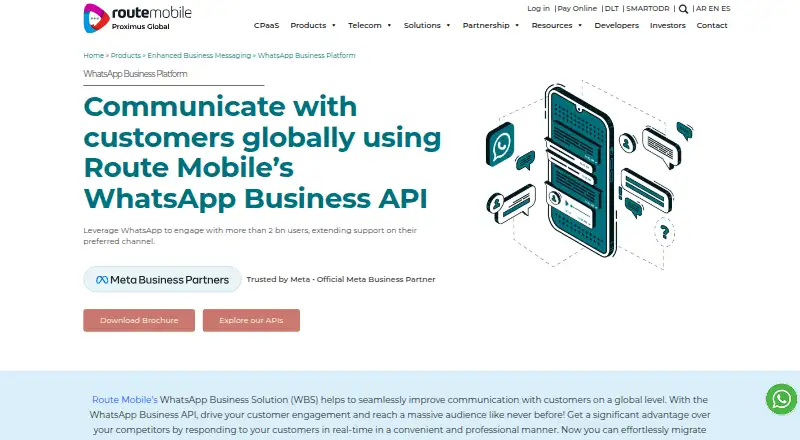This screenshot has width=800, height=440.
Task: Switch language to AR
Action: [701, 8]
